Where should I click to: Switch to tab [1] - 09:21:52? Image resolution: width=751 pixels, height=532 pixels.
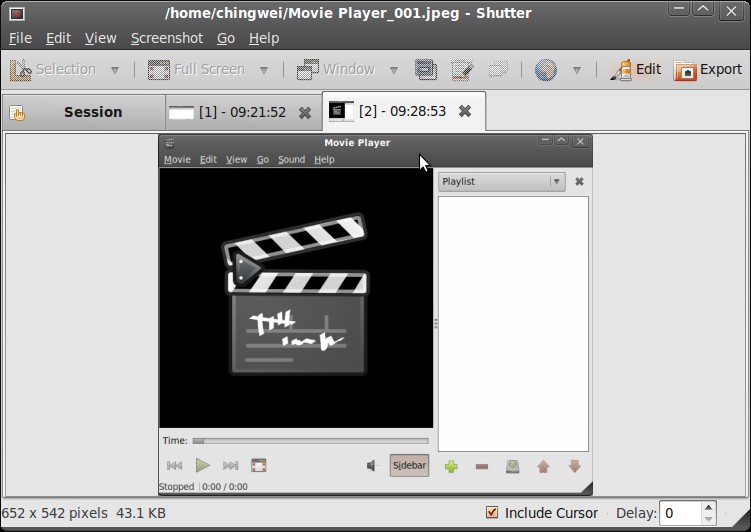point(242,112)
